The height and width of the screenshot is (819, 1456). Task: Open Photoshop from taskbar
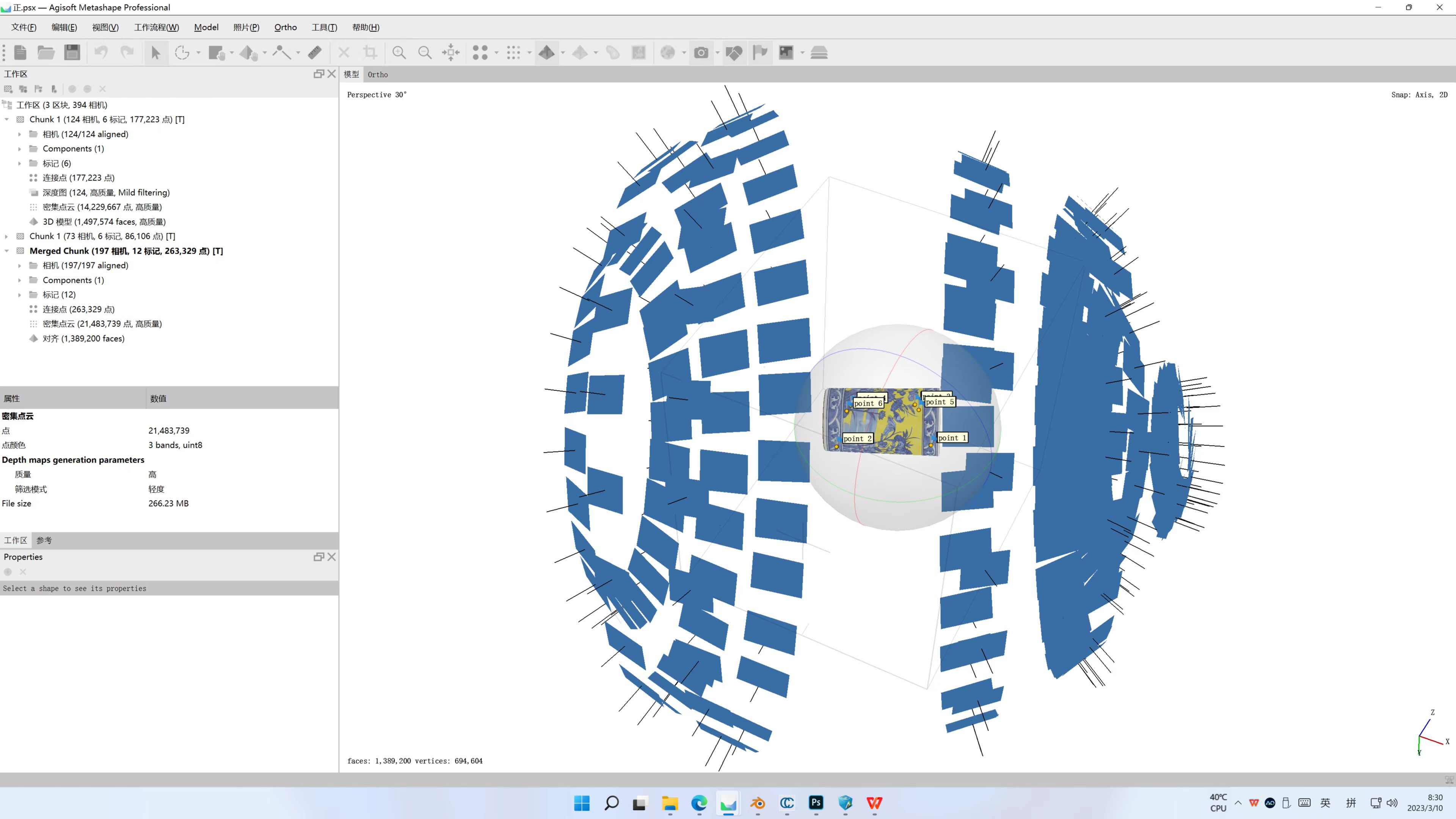point(816,803)
